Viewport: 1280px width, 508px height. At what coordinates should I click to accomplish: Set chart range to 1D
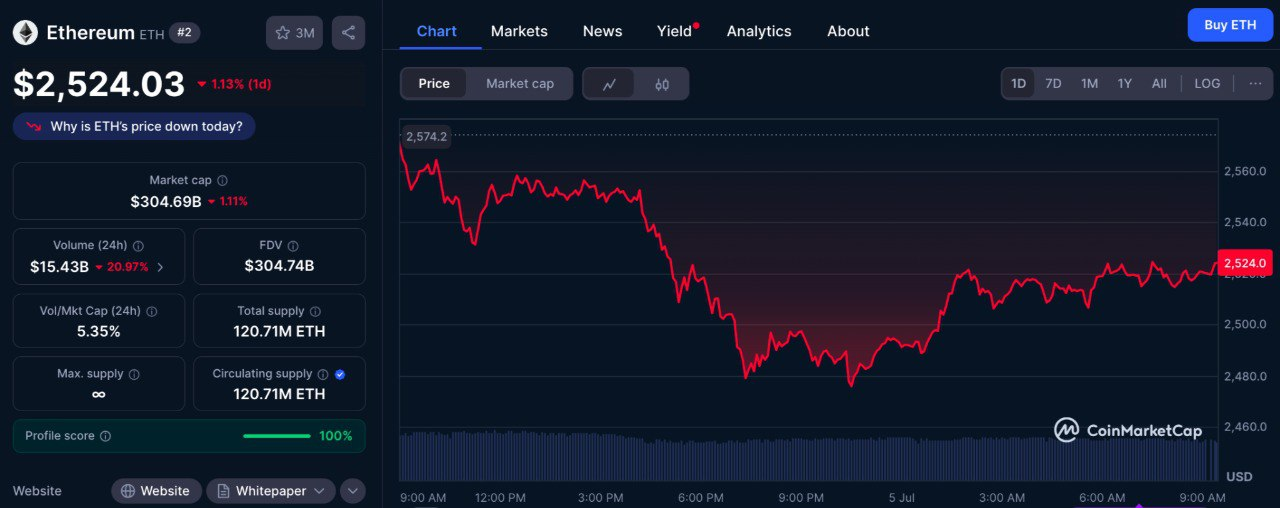coord(1018,84)
